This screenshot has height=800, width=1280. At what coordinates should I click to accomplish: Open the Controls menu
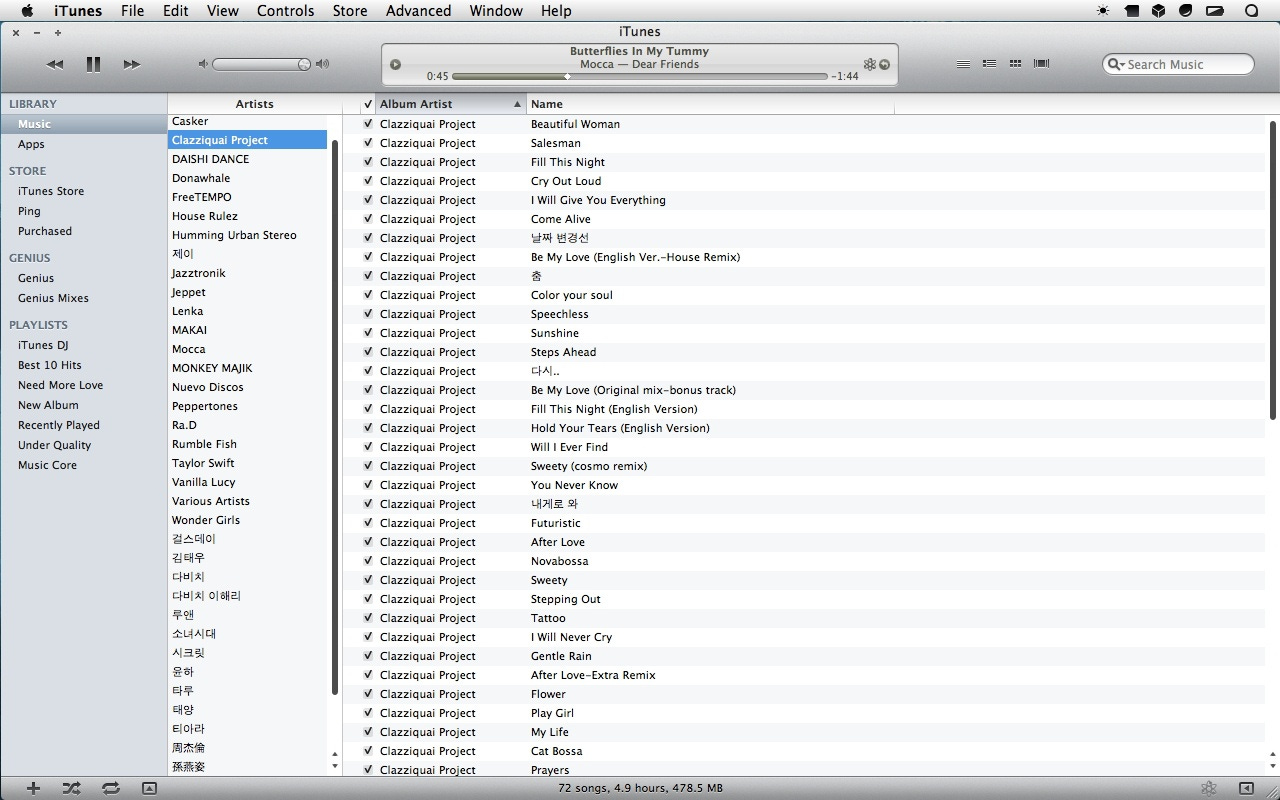tap(286, 11)
